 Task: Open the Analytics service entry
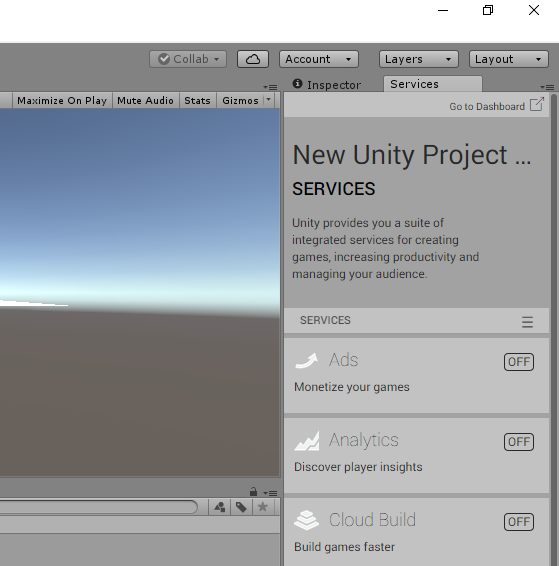click(x=416, y=456)
